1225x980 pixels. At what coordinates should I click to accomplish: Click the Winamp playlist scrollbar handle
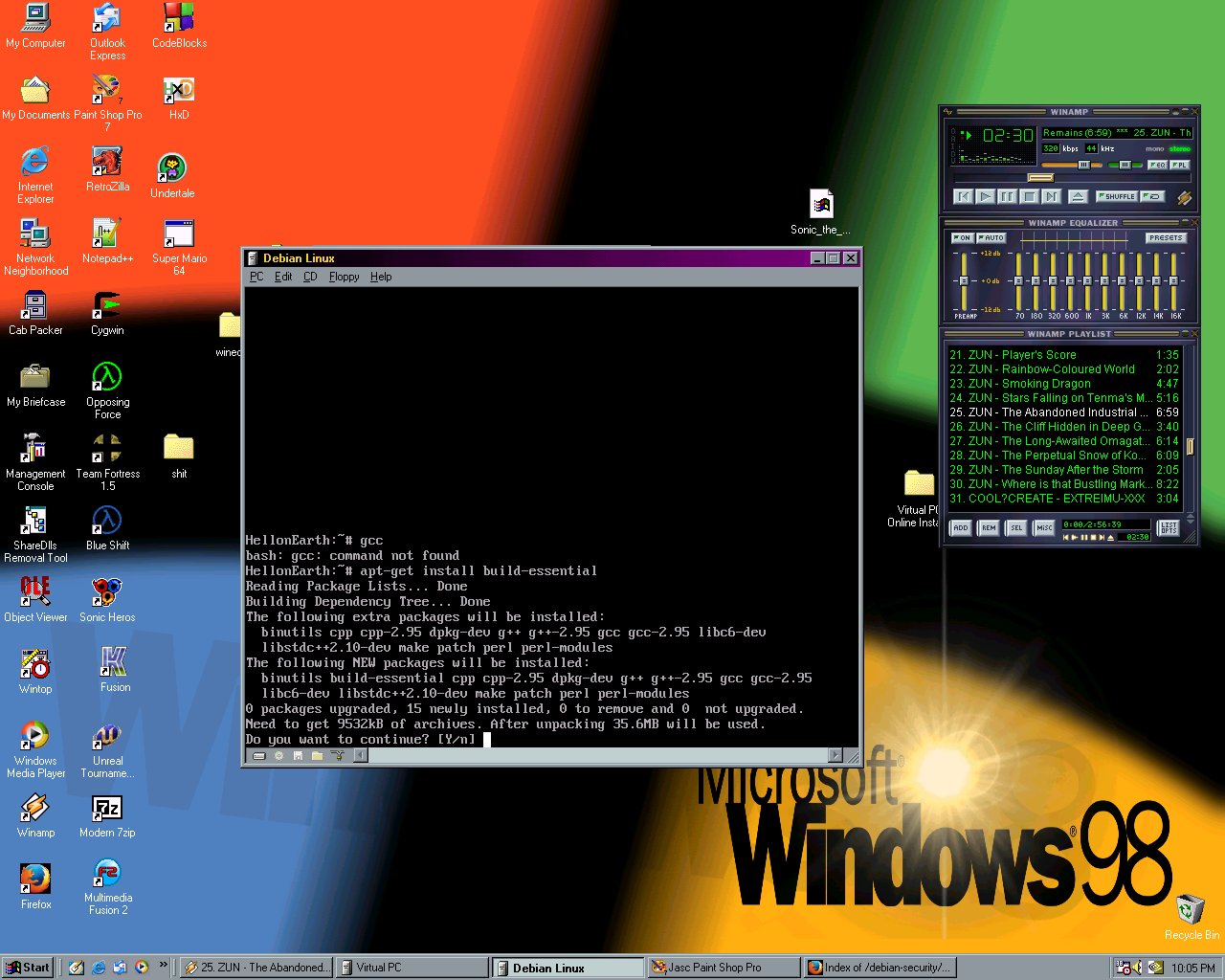pos(1190,446)
